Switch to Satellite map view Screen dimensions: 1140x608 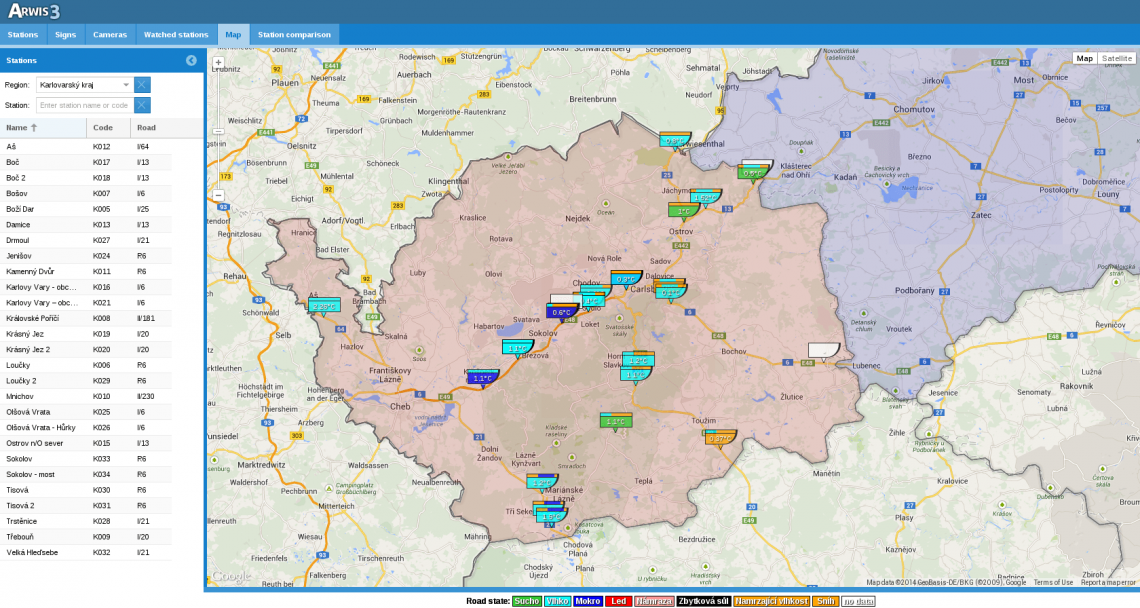pyautogui.click(x=1116, y=58)
